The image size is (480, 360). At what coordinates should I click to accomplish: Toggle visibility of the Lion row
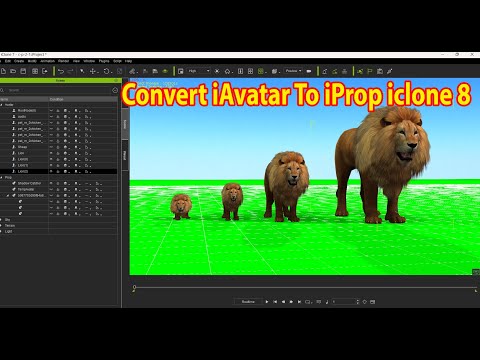tap(51, 153)
